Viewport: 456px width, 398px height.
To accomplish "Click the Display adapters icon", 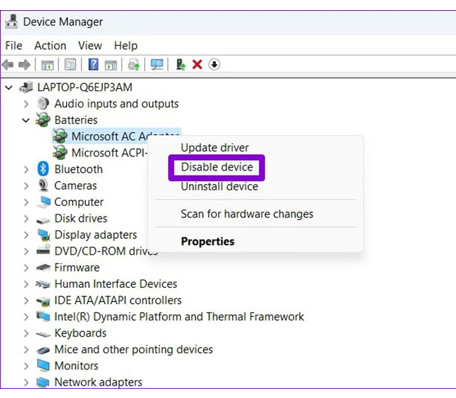I will 44,235.
